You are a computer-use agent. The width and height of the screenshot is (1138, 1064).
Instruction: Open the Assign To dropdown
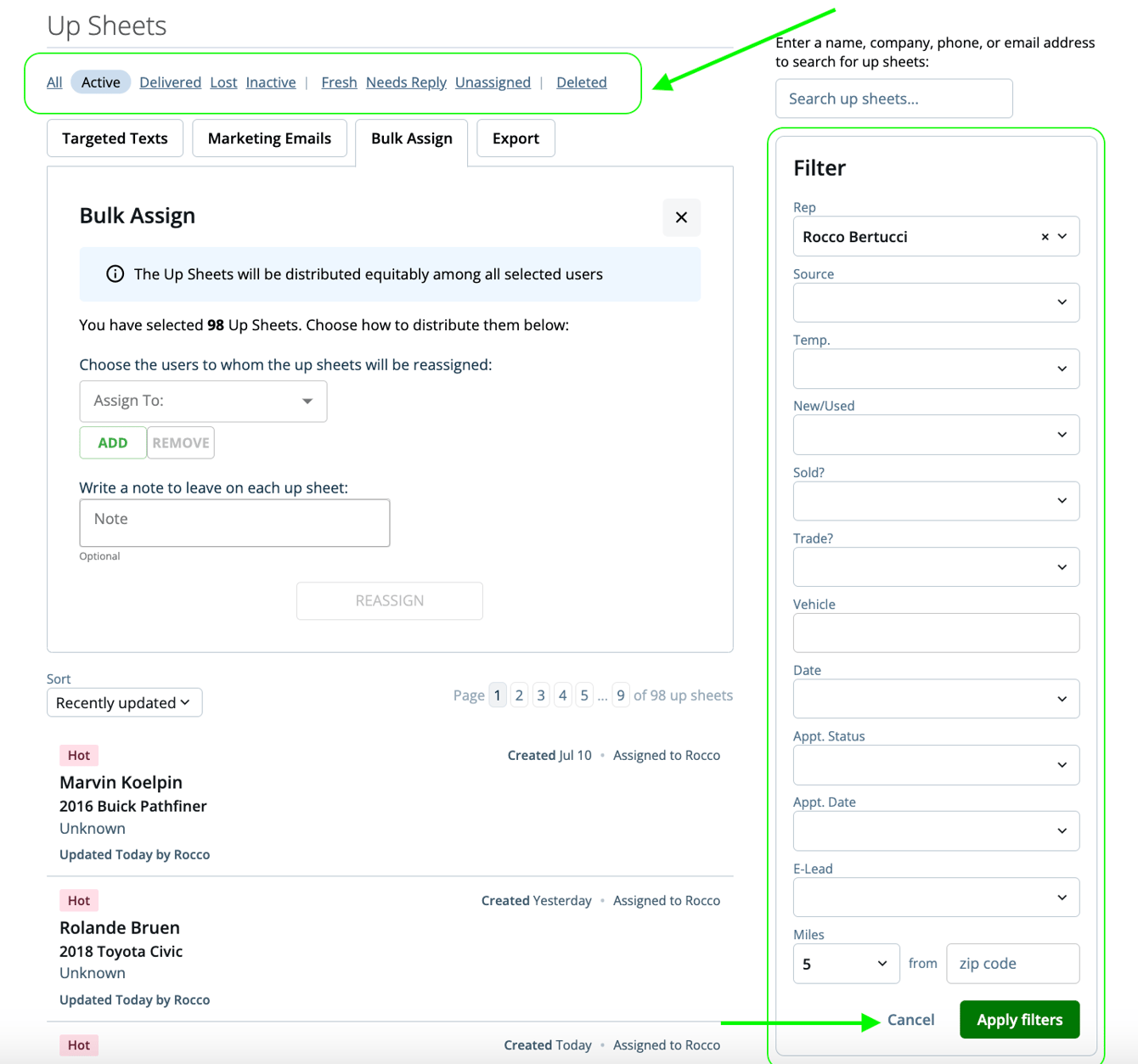click(203, 401)
